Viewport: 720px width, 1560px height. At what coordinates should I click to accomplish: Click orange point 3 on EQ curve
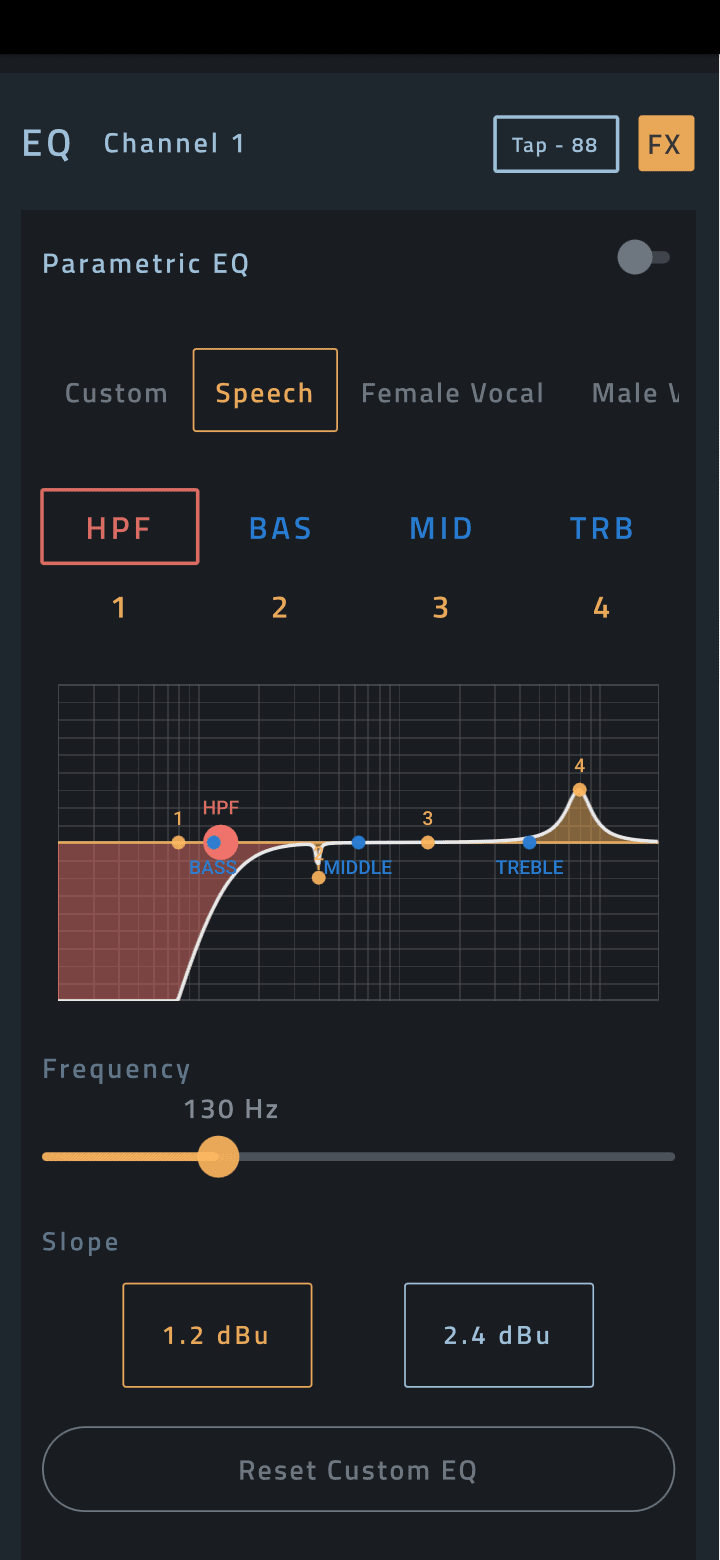tap(427, 842)
